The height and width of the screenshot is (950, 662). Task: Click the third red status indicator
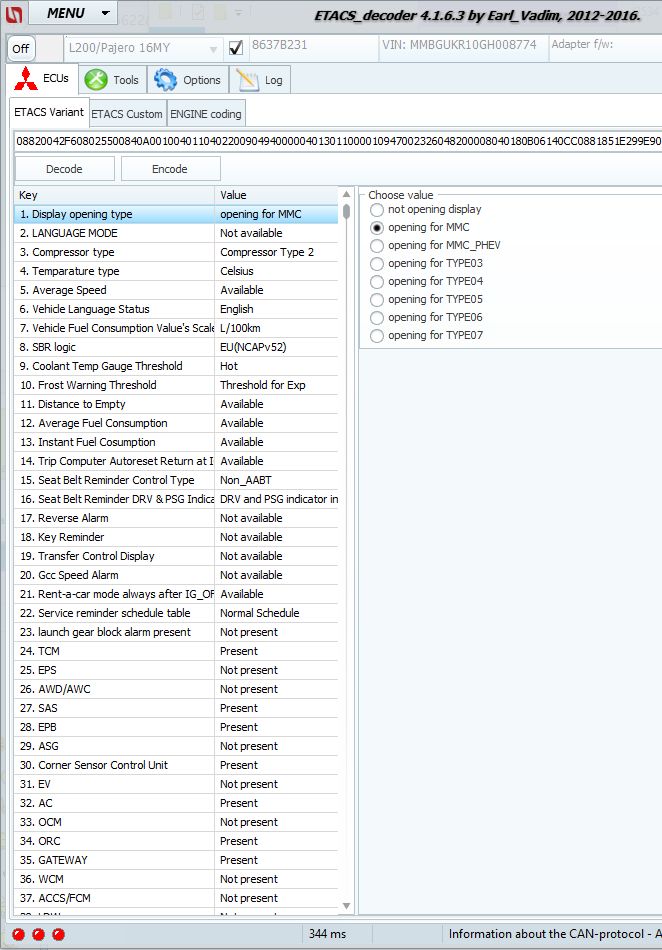coord(58,934)
